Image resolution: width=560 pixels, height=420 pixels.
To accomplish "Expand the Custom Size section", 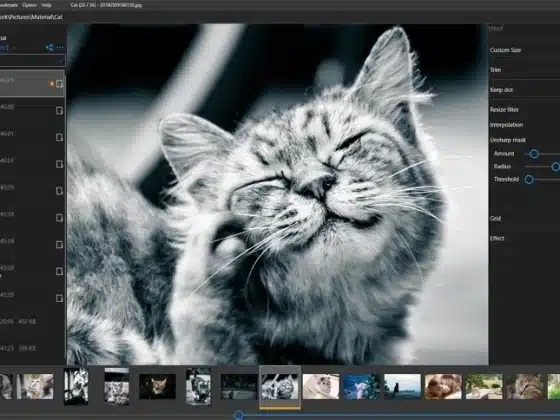I will pos(505,50).
